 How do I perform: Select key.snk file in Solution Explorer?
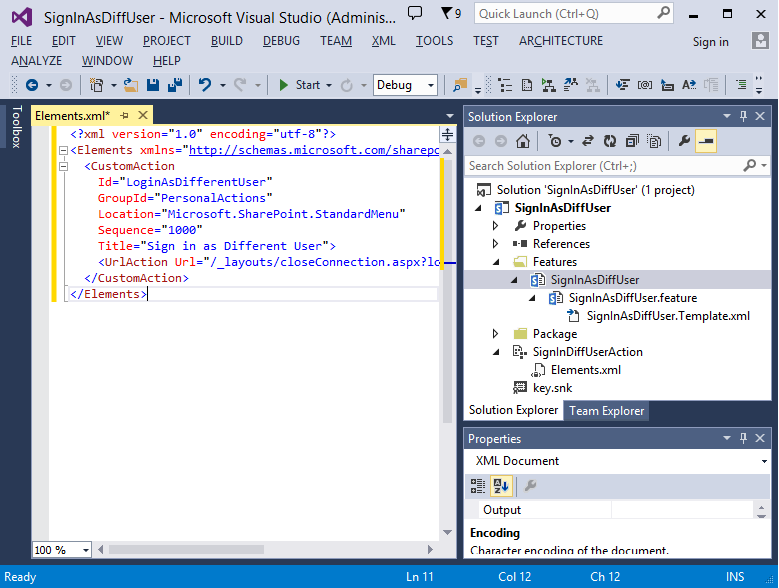coord(552,388)
